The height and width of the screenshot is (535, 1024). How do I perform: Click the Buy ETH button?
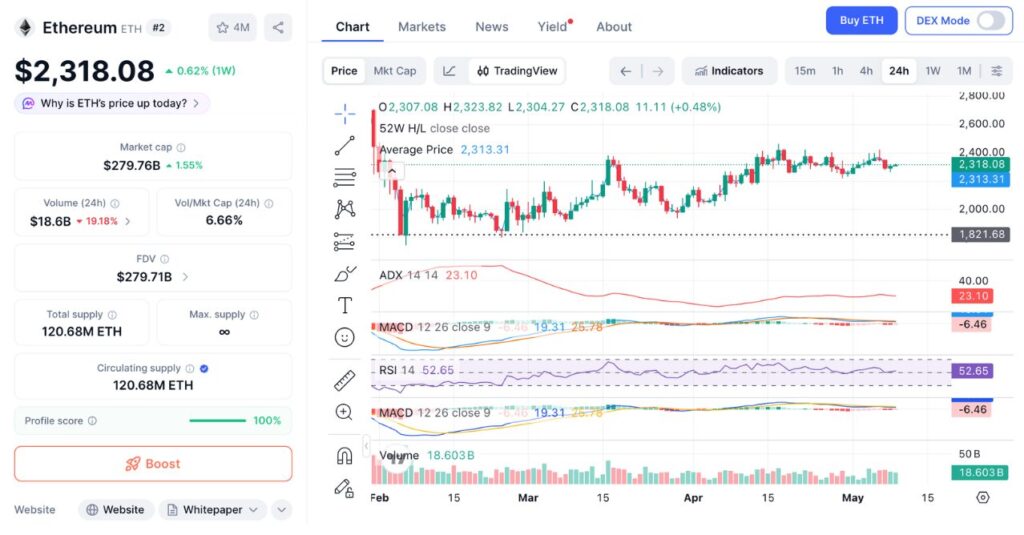pos(861,20)
